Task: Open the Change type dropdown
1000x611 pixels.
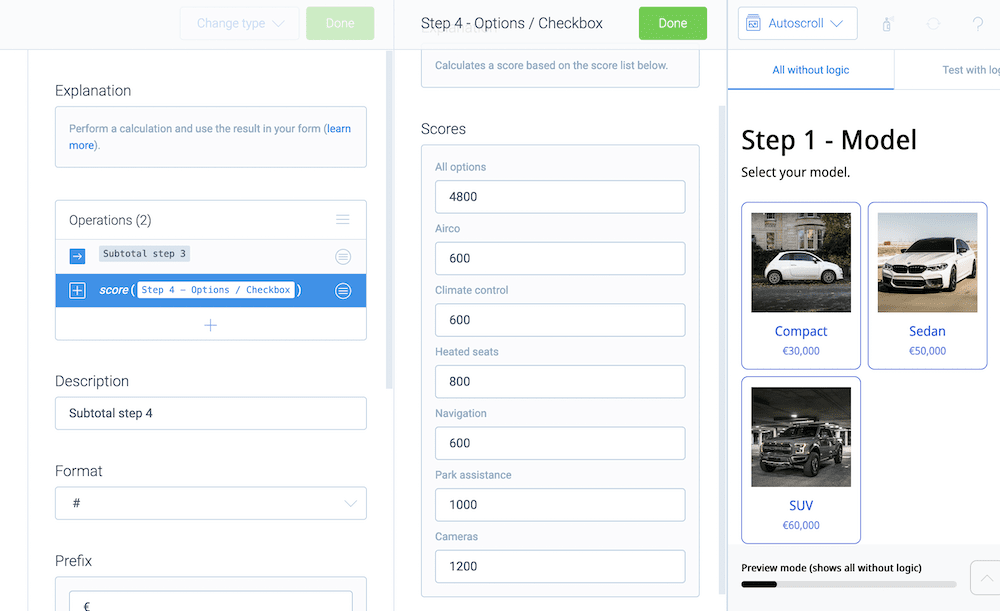Action: [x=239, y=24]
